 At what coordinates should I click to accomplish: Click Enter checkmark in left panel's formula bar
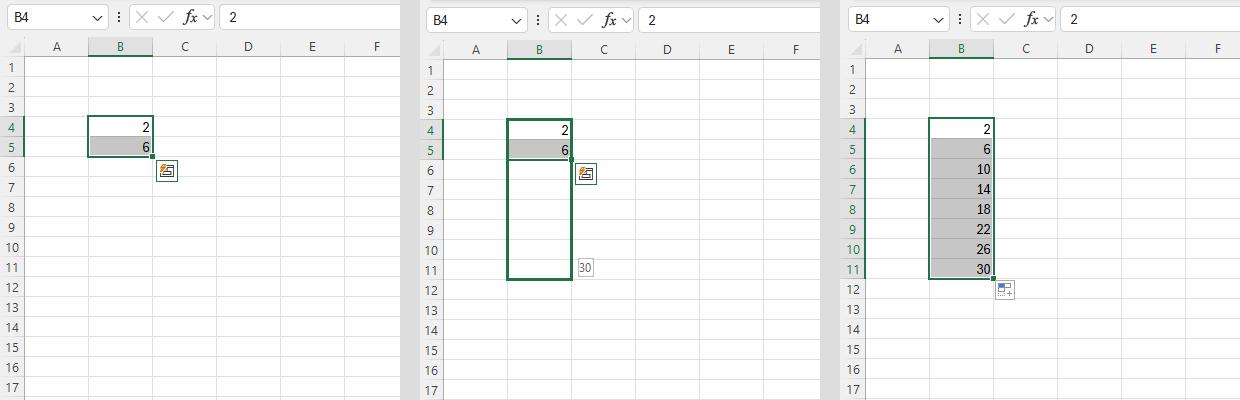click(x=165, y=18)
